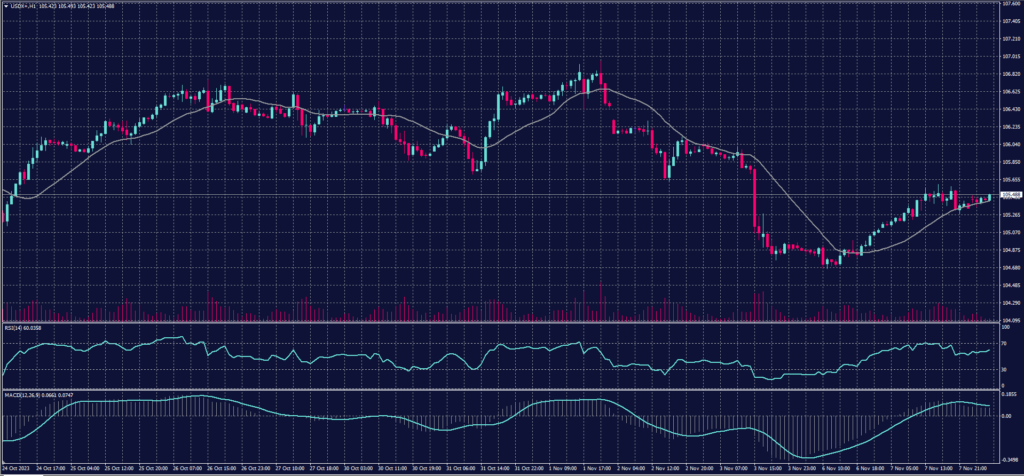Viewport: 1024px width, 476px height.
Task: Select the current price tag 105.488
Action: coord(1011,194)
